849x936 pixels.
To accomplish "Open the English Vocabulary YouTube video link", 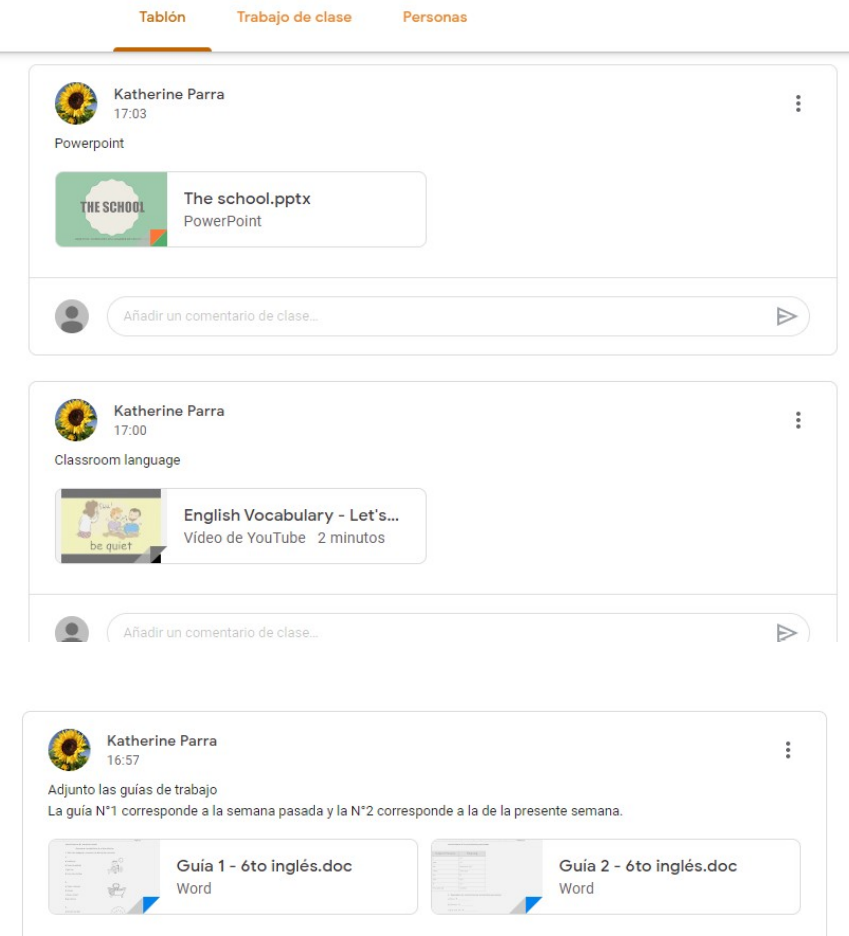I will pos(241,526).
